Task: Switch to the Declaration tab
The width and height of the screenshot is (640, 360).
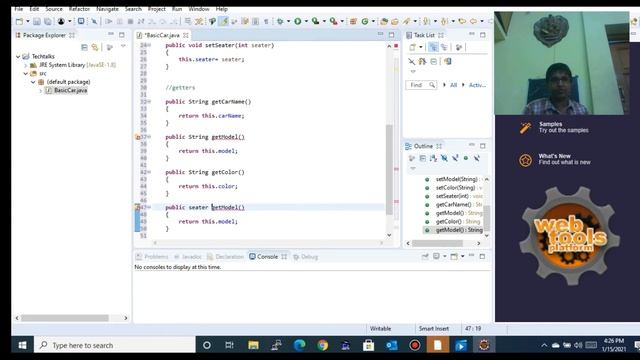Action: (x=225, y=257)
